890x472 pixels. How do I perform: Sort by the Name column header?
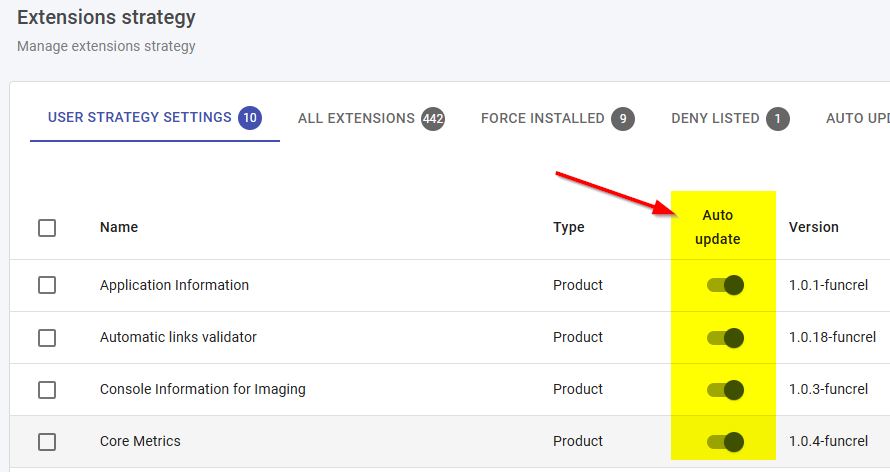coord(119,227)
